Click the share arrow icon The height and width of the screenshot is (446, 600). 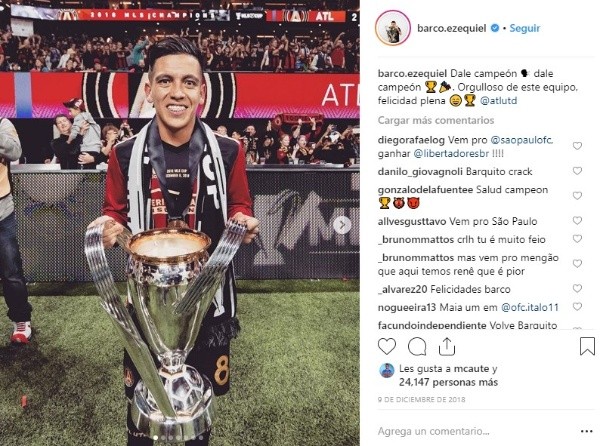tap(447, 347)
